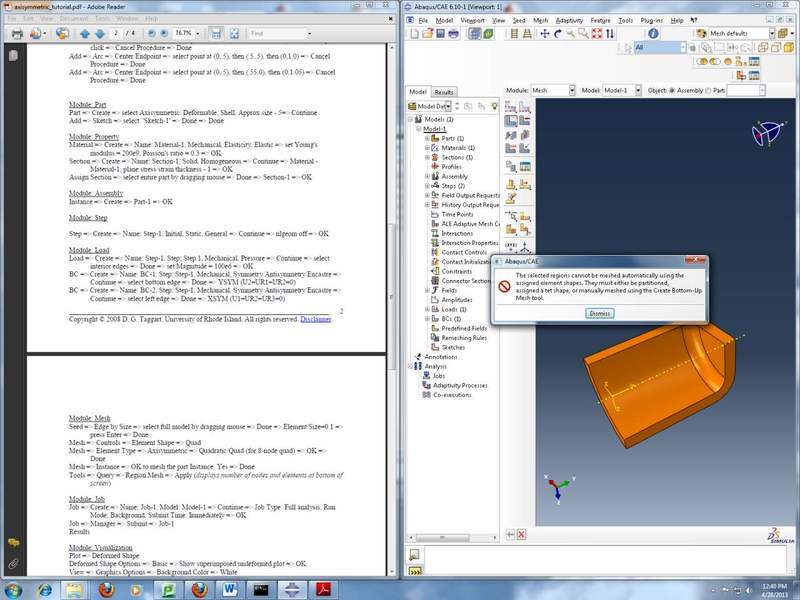The image size is (800, 600).
Task: Click the Create Datum Point tool
Action: pyautogui.click(x=511, y=247)
